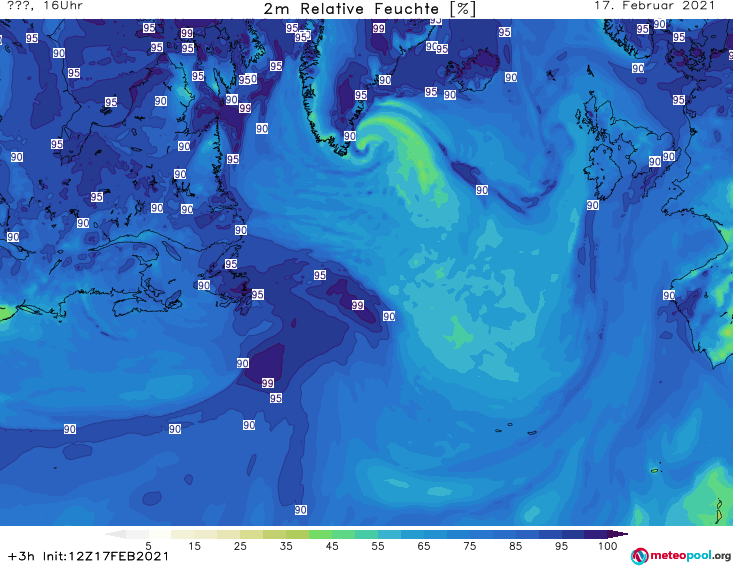The height and width of the screenshot is (566, 733).
Task: Click the color scale value "85"
Action: tap(515, 546)
